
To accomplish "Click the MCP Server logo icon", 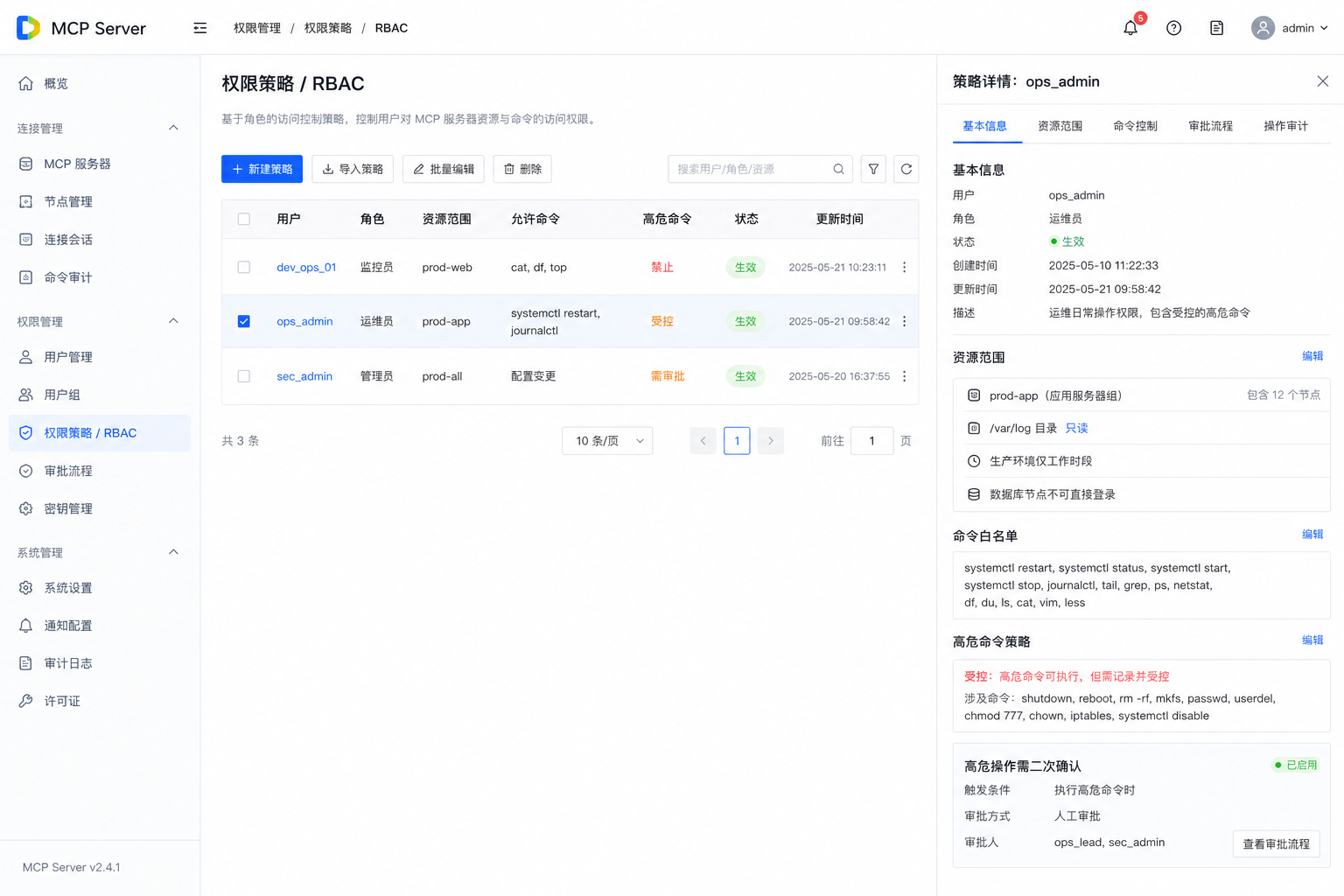I will [28, 28].
